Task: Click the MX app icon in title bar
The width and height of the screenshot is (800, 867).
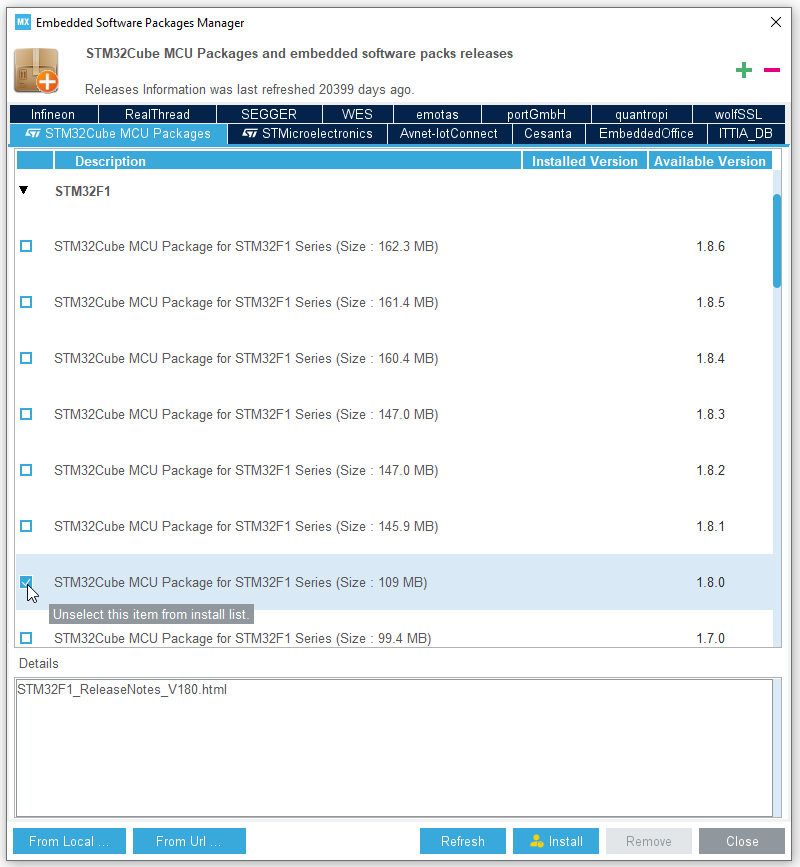Action: click(x=23, y=22)
